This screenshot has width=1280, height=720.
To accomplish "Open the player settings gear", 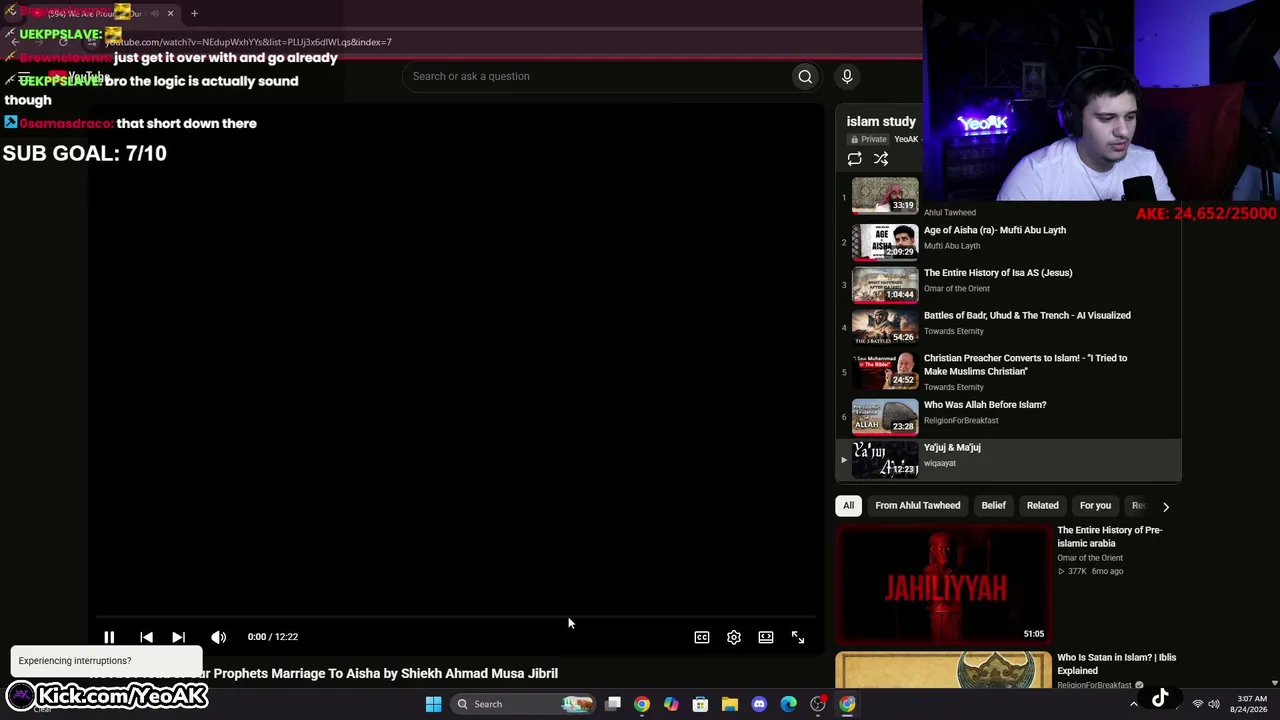I will coord(734,637).
